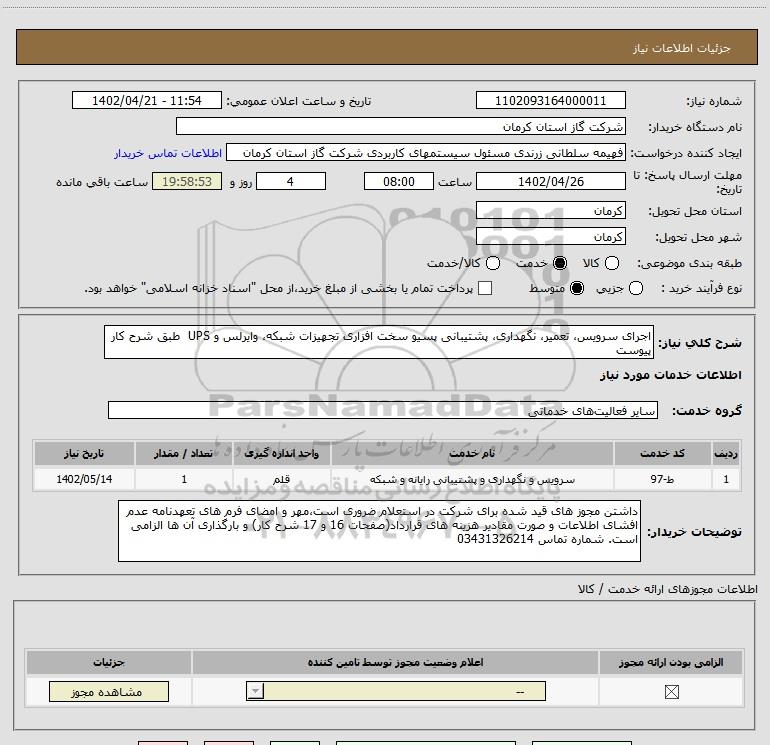
Task: Click the buyer organization name field
Action: click(x=401, y=127)
